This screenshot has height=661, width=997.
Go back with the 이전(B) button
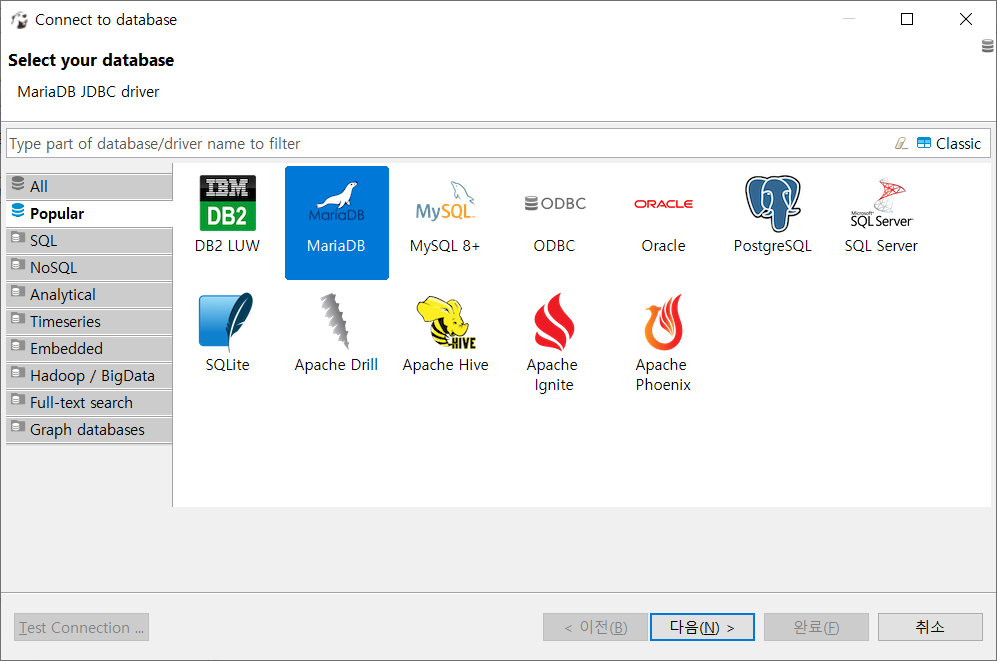tap(595, 627)
